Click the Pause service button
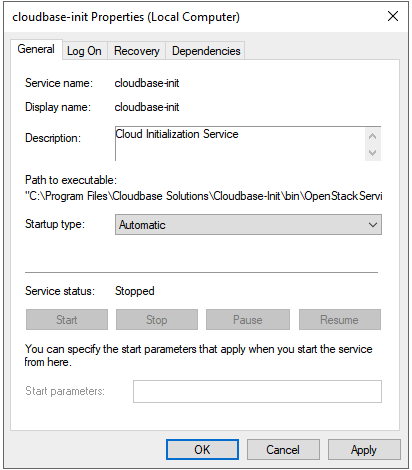The image size is (412, 470). (248, 320)
